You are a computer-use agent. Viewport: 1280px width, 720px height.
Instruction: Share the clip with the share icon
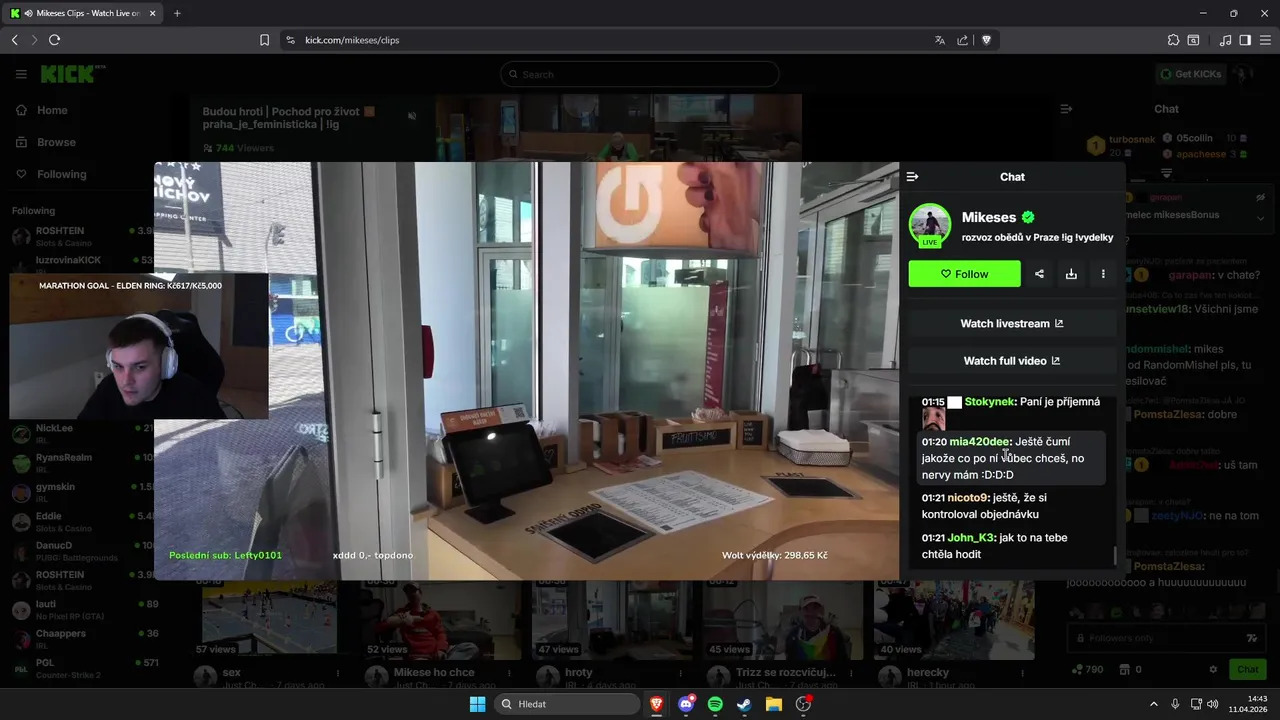coord(1039,274)
